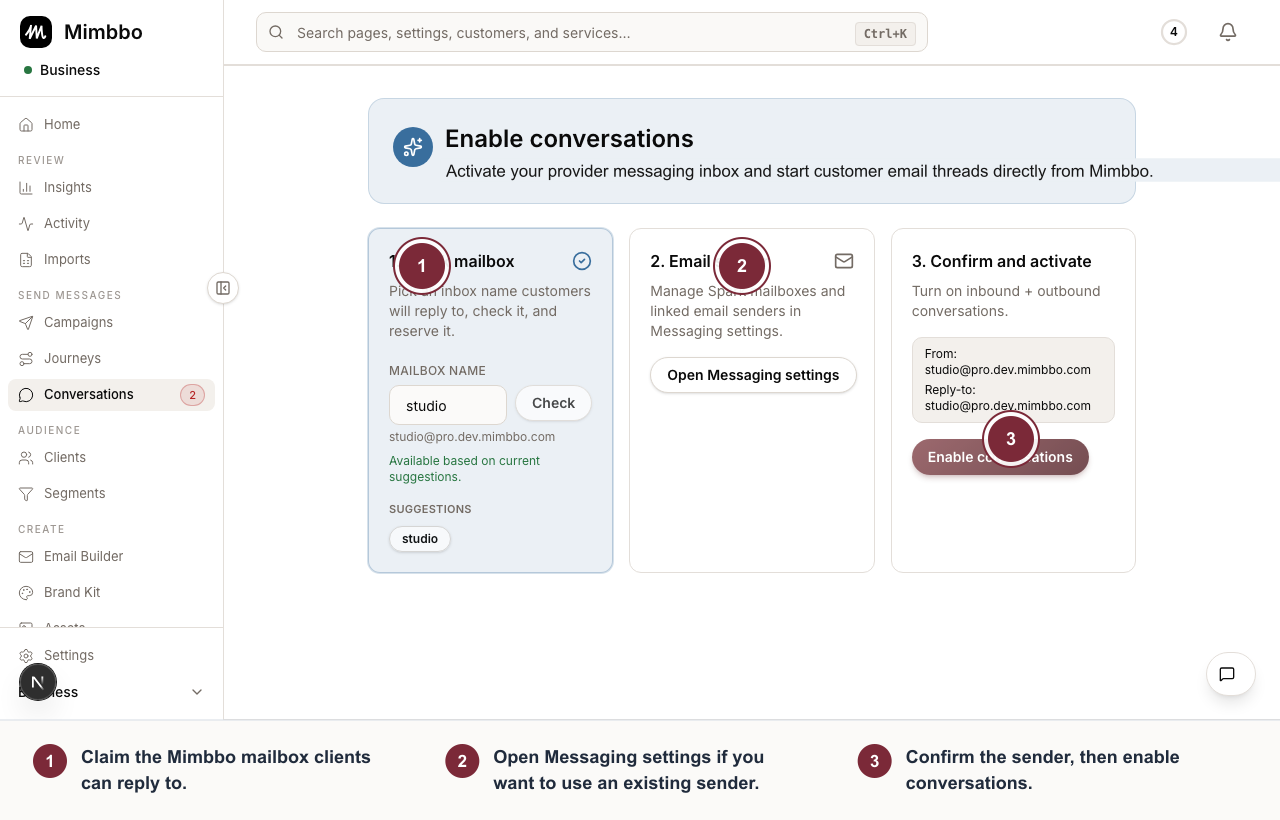Go to Activity page
The image size is (1280, 820).
tap(111, 224)
